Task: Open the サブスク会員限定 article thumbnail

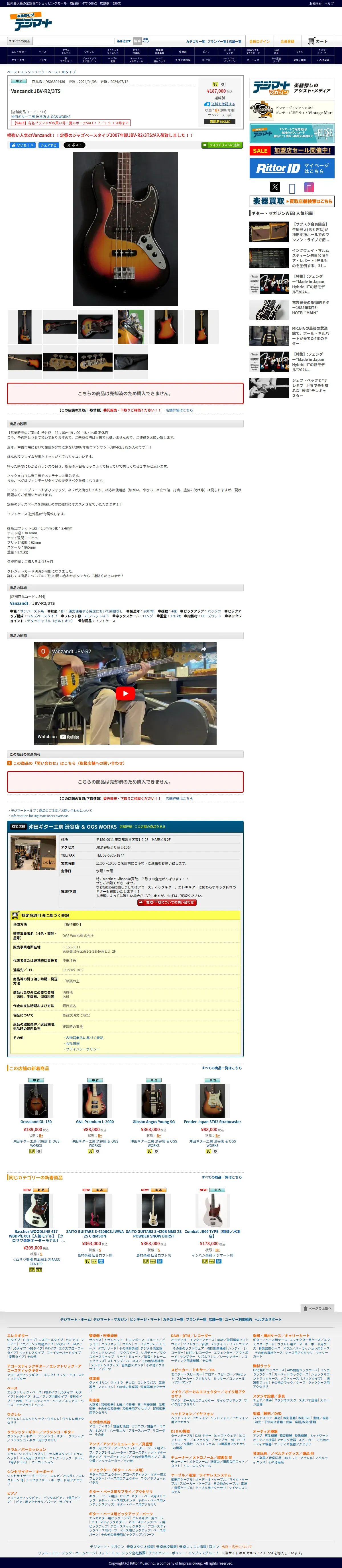Action: 270,232
